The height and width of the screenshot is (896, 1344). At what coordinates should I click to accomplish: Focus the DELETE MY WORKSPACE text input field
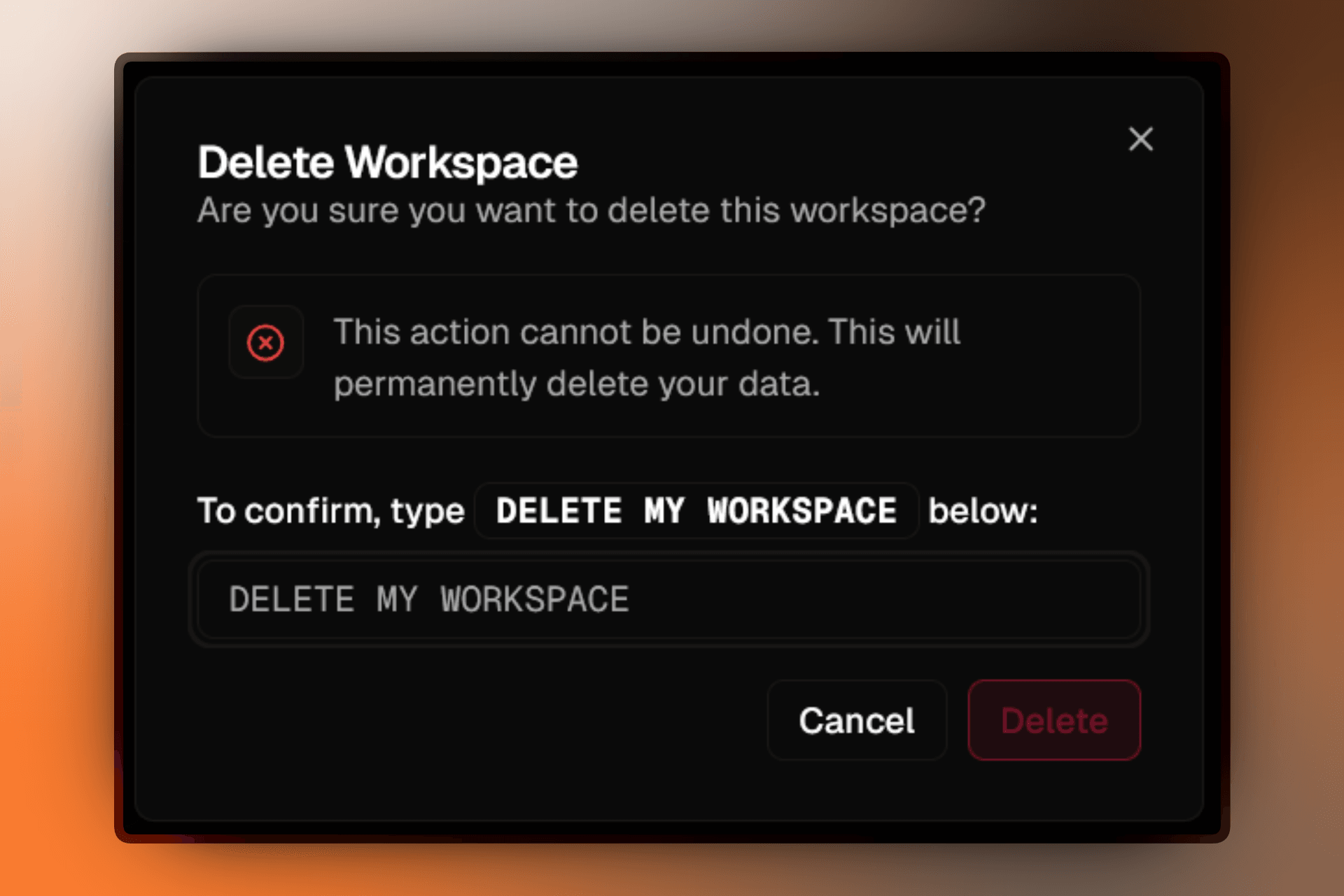click(668, 599)
